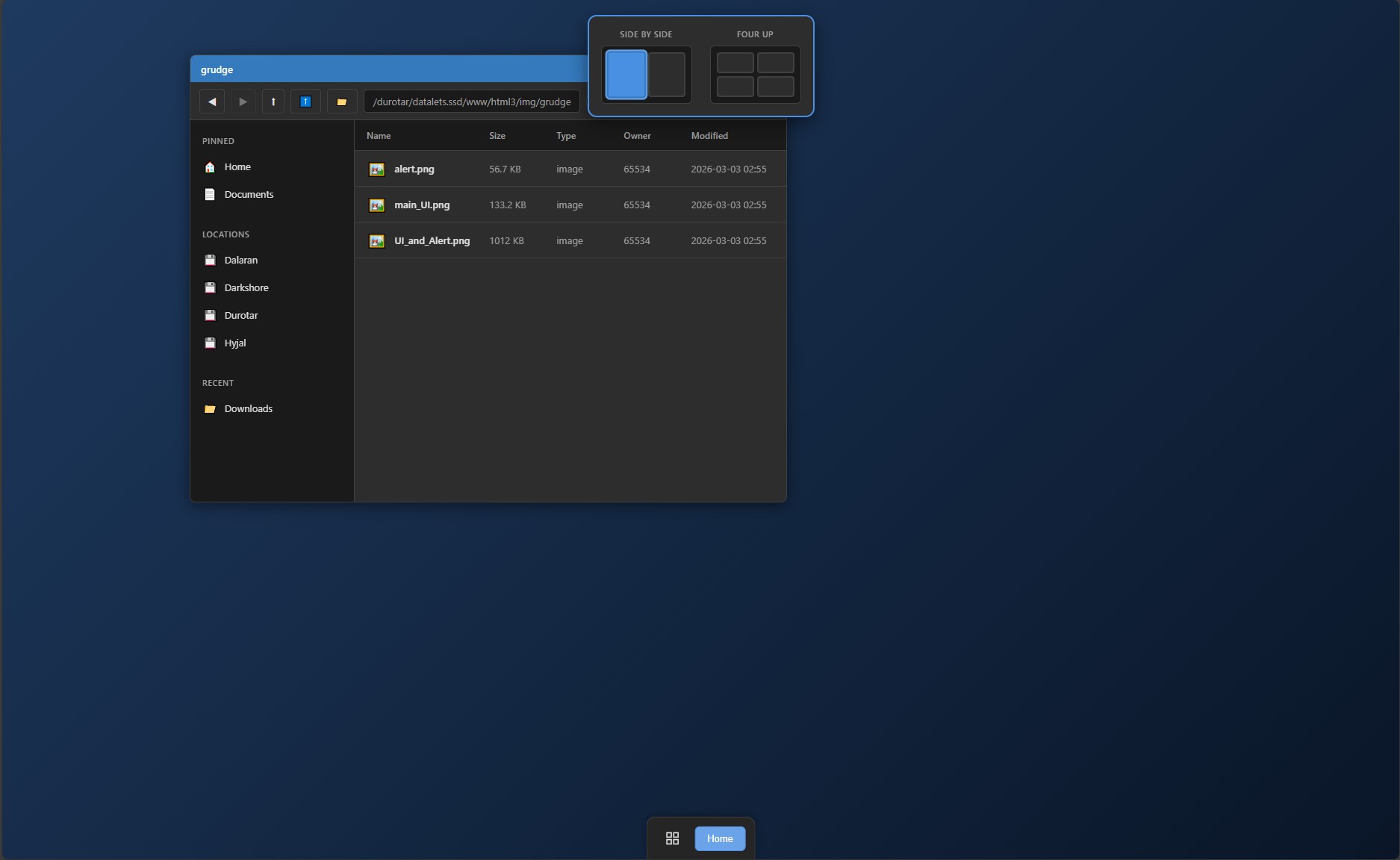Sort files by Size column header

pos(497,136)
